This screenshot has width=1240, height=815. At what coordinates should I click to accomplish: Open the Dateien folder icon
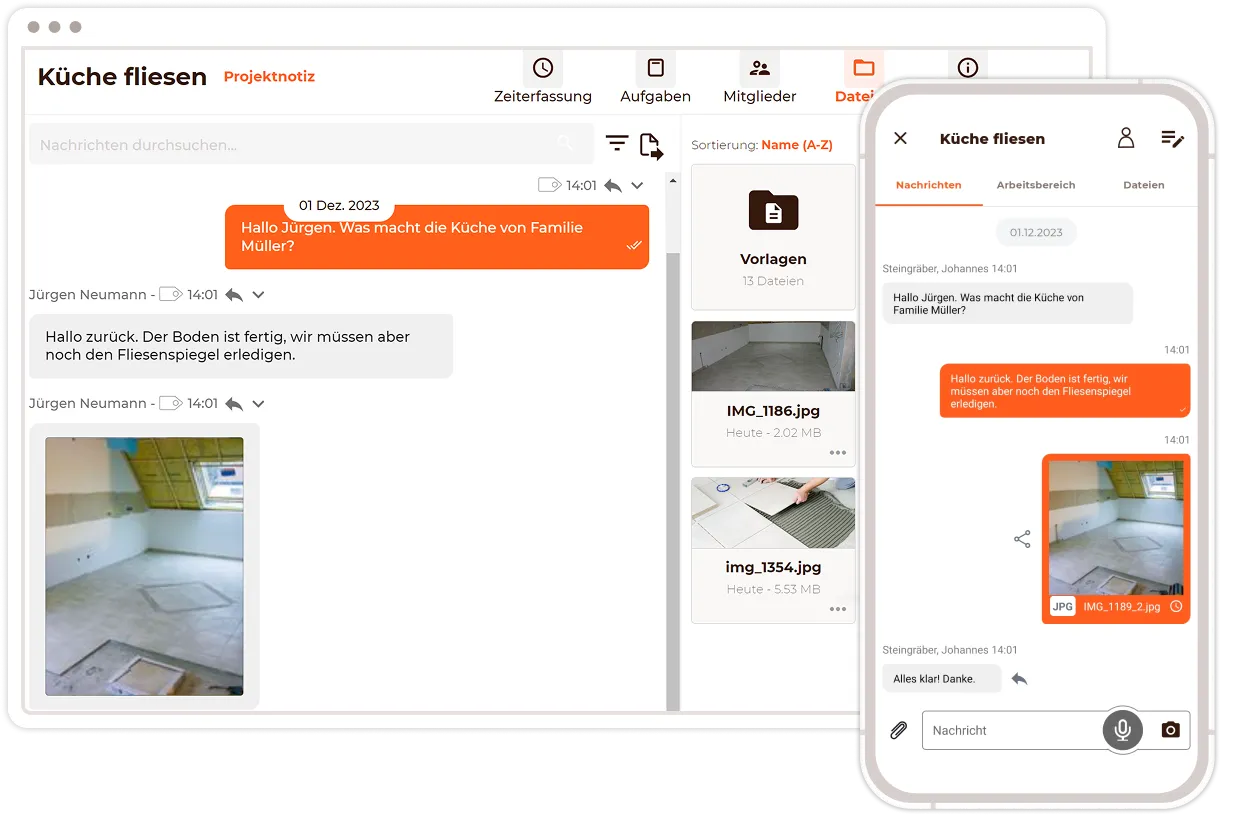(x=864, y=68)
